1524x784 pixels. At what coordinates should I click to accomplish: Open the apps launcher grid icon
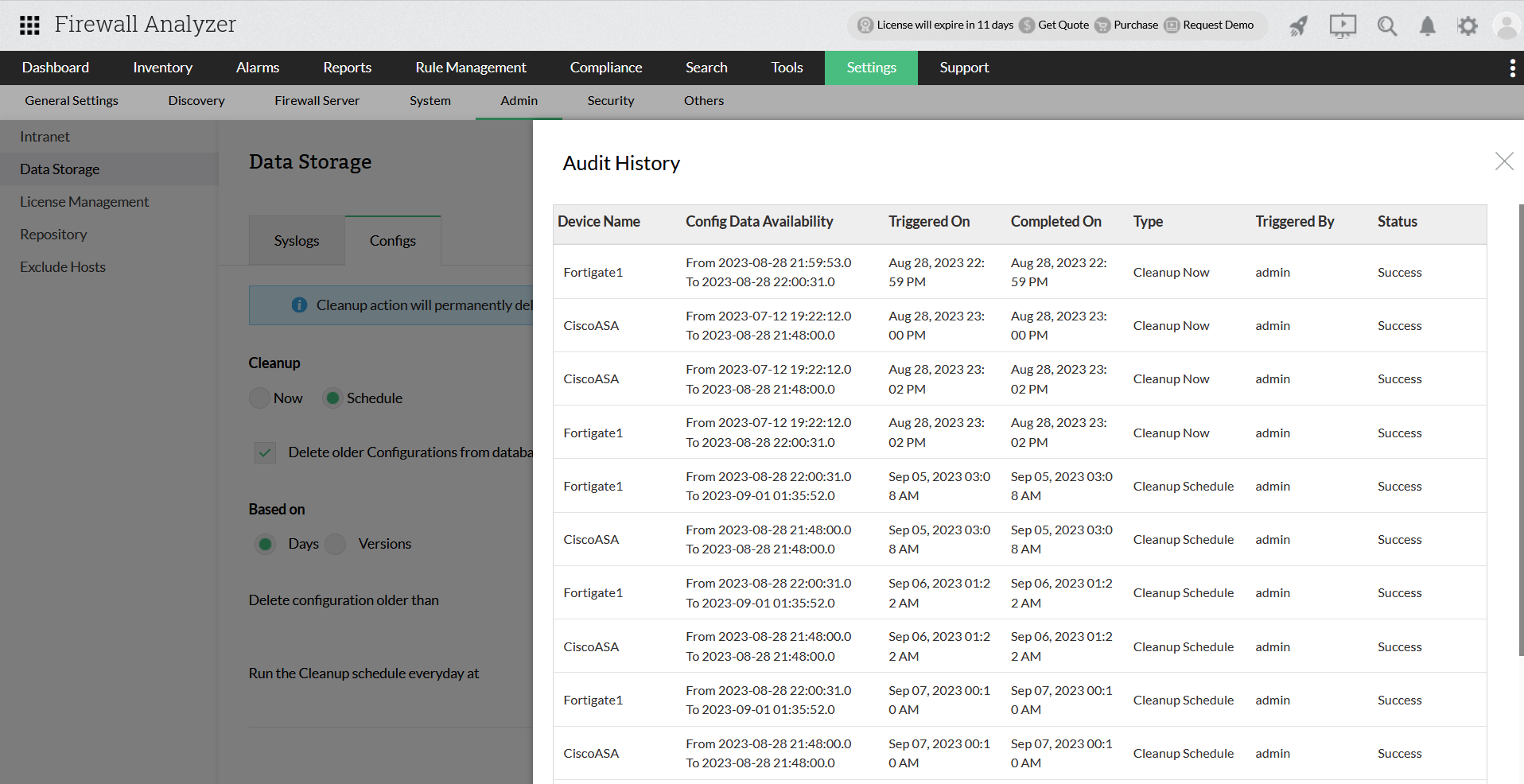(29, 25)
